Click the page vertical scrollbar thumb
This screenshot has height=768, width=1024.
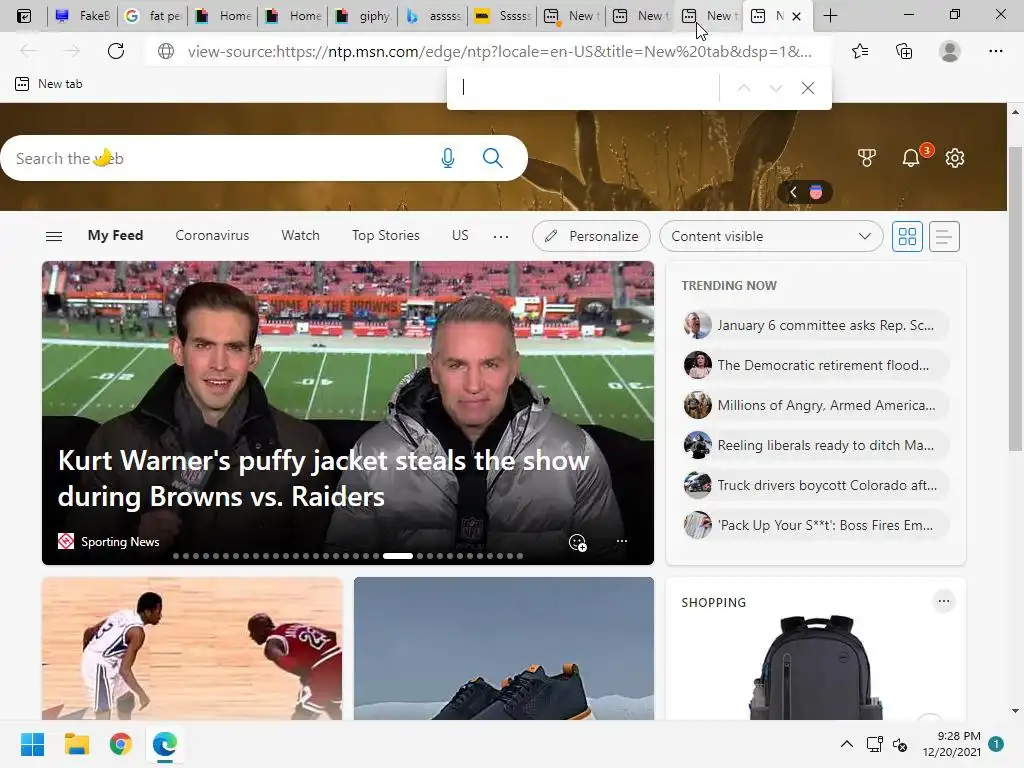1015,299
